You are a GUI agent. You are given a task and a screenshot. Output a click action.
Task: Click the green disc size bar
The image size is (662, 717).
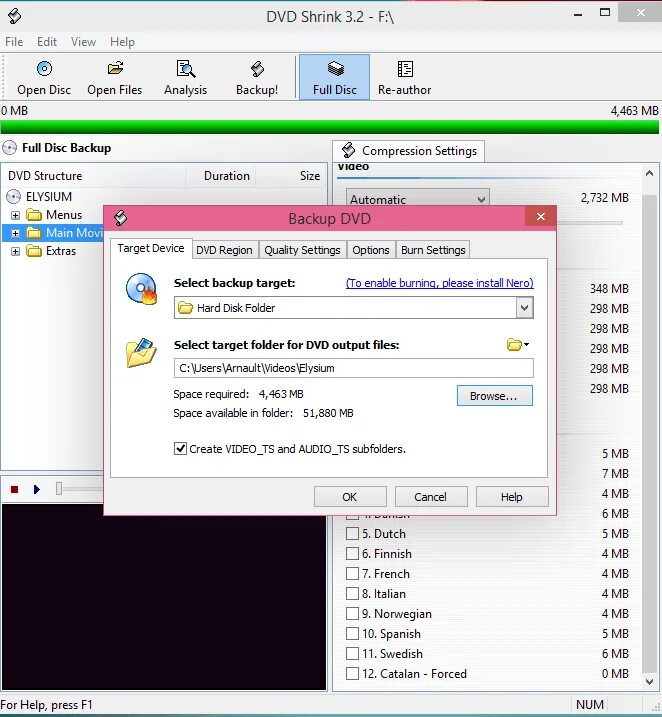(330, 127)
